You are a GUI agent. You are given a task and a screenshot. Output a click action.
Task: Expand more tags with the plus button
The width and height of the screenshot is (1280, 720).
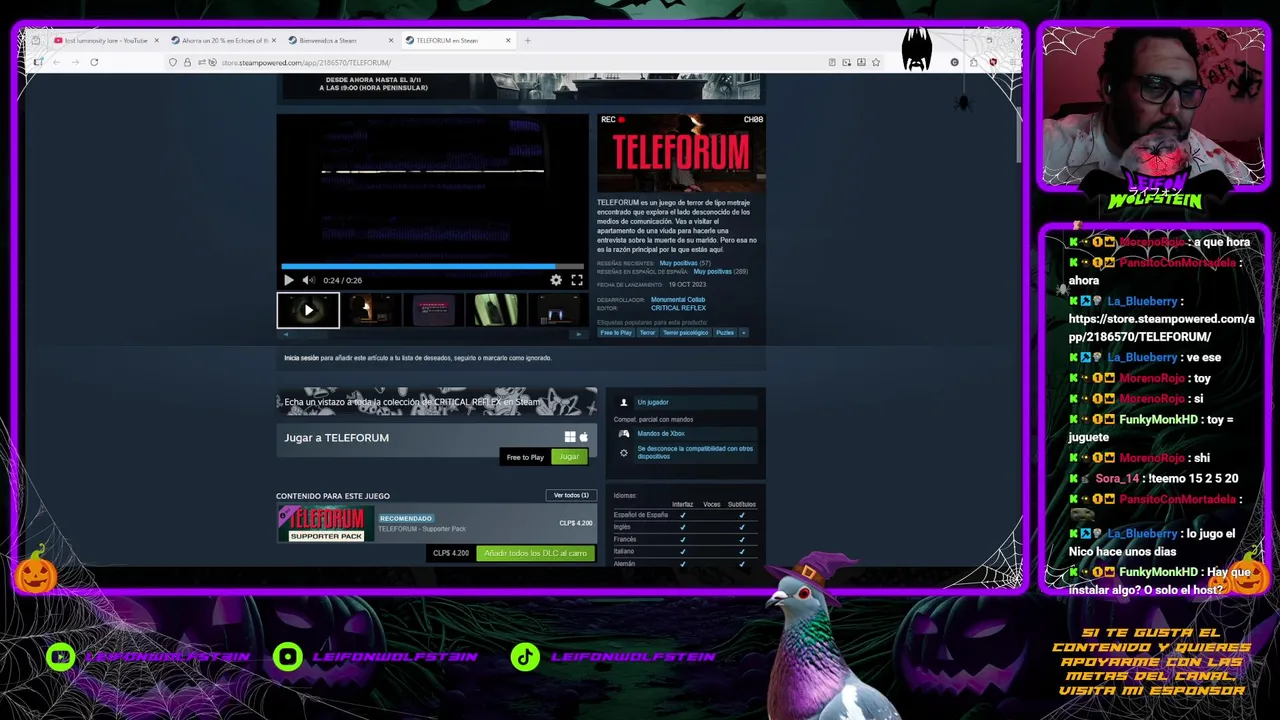coord(743,333)
